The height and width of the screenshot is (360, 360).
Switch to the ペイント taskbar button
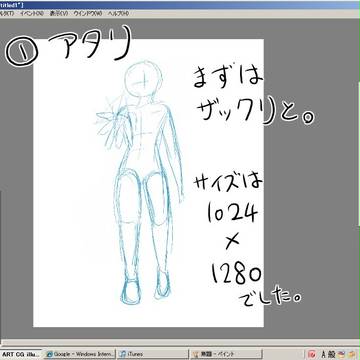226,354
